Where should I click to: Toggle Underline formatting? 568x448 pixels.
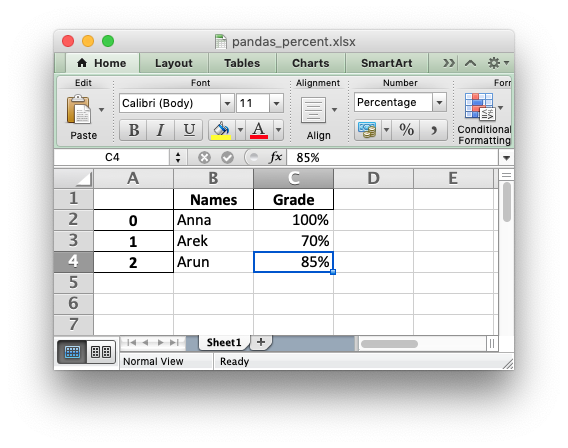(188, 130)
